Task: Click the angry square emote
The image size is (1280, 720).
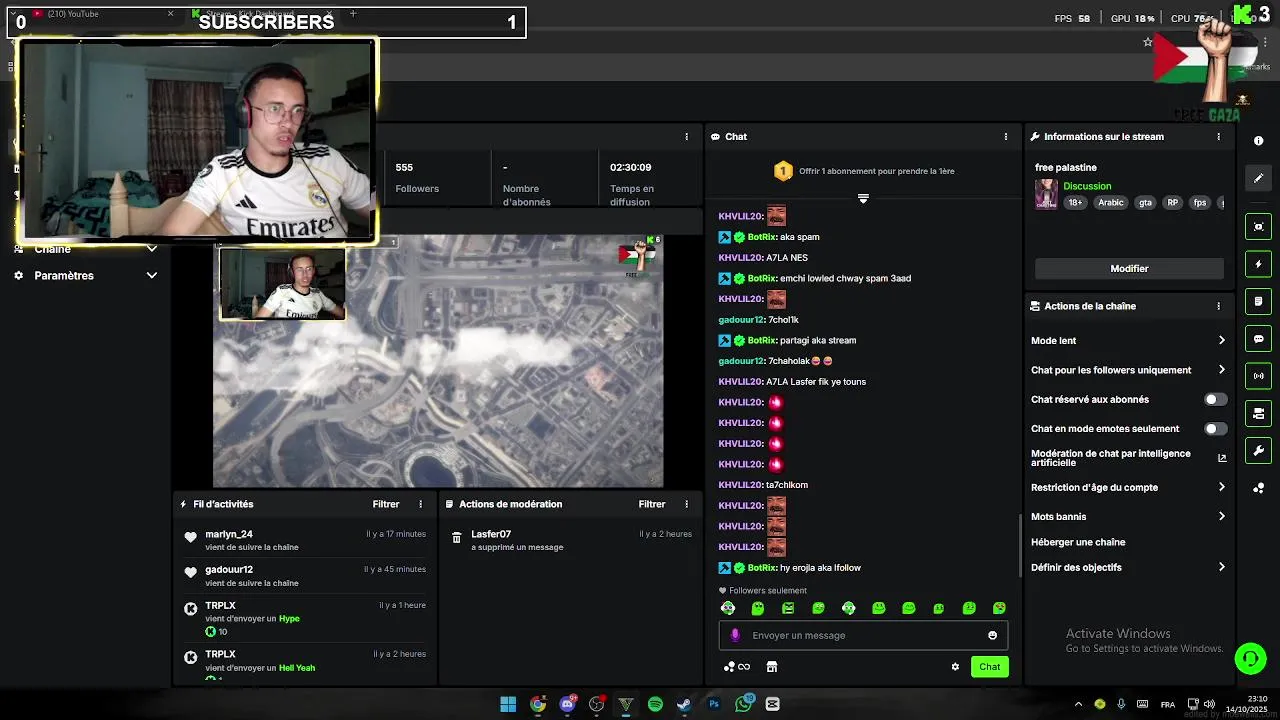Action: click(x=788, y=608)
